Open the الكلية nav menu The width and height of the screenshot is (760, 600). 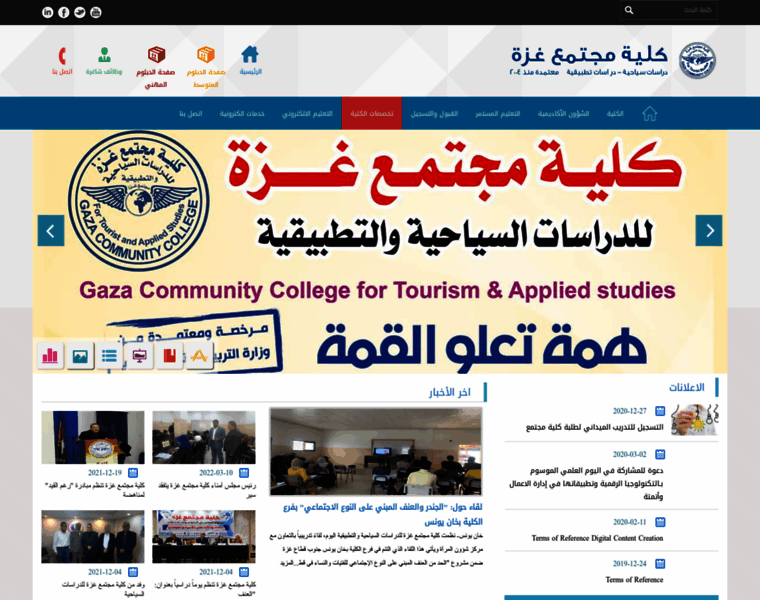click(615, 114)
